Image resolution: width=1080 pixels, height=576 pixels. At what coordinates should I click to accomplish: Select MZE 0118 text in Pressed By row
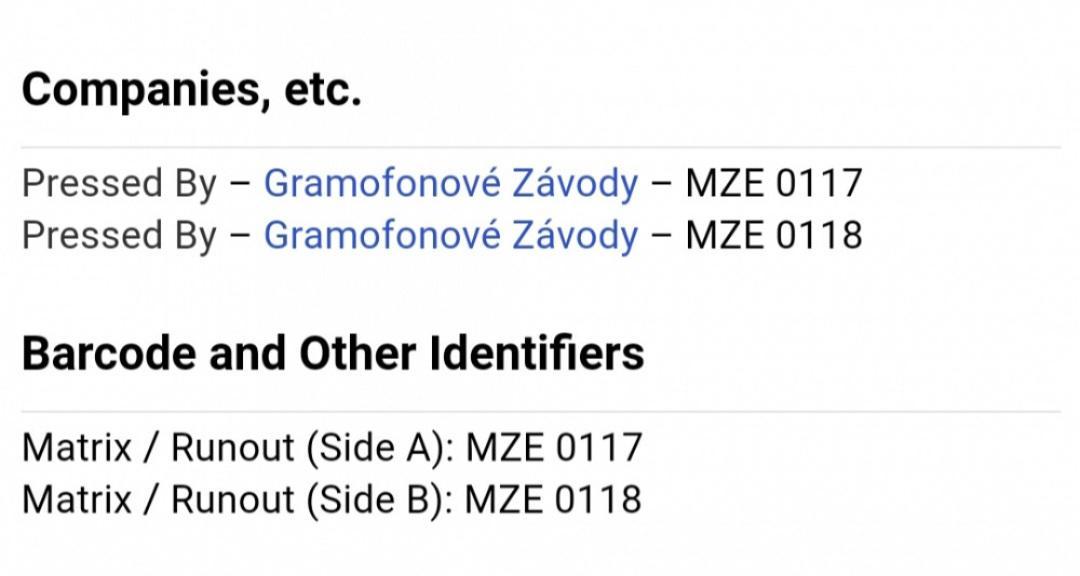773,235
